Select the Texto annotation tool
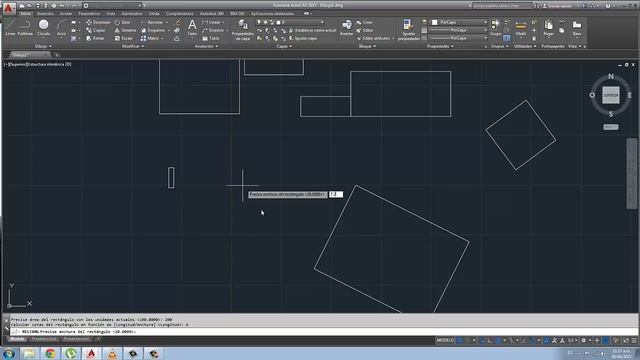 [x=192, y=27]
